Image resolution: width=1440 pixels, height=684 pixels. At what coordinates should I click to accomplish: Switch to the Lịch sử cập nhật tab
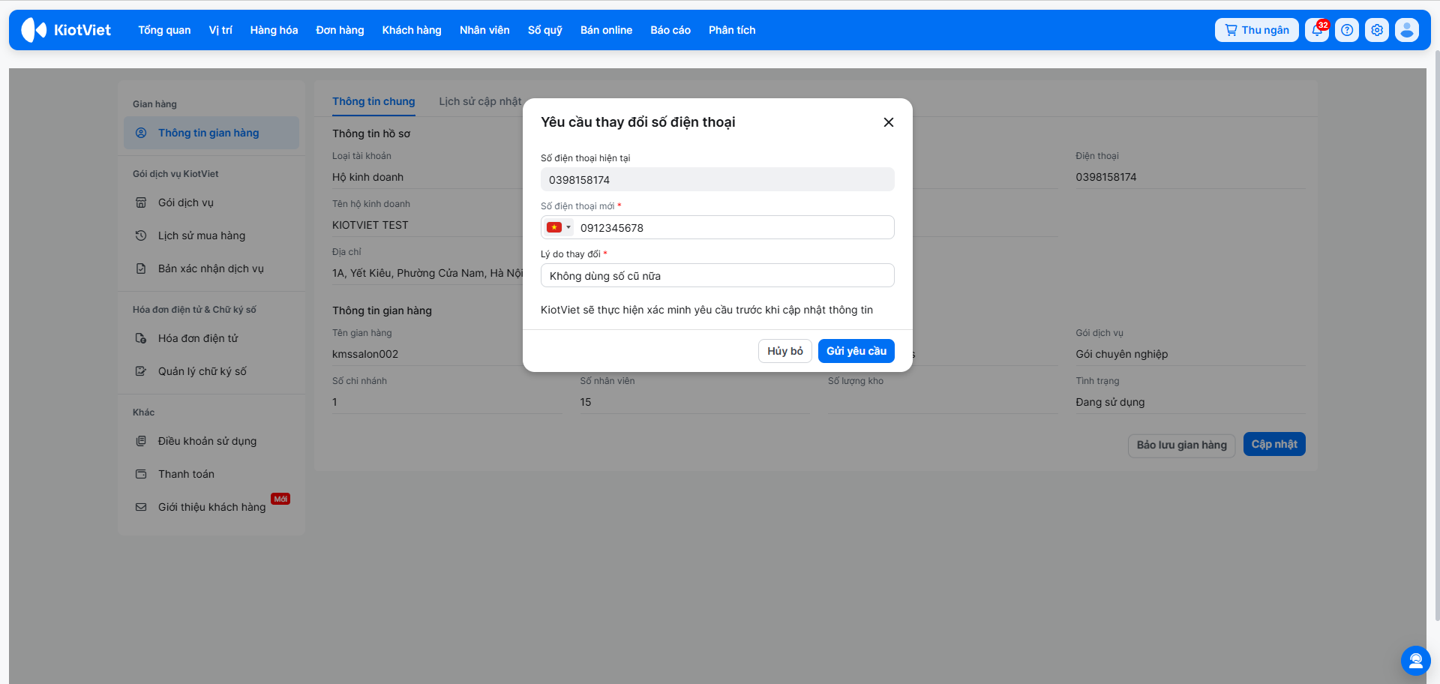[x=480, y=102]
